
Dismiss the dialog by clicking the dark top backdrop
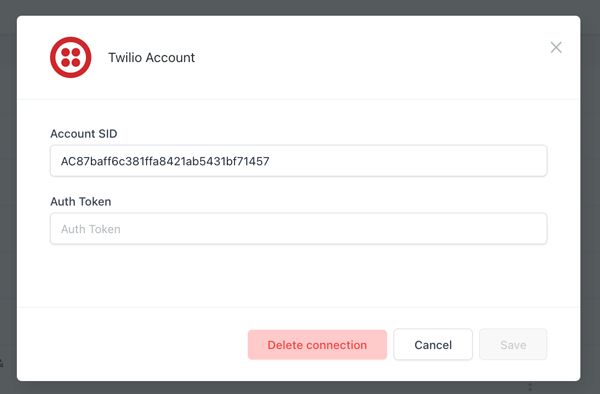click(298, 7)
